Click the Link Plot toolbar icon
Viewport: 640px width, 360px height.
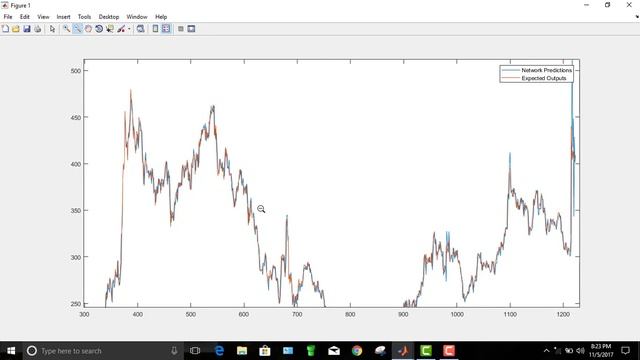point(140,29)
